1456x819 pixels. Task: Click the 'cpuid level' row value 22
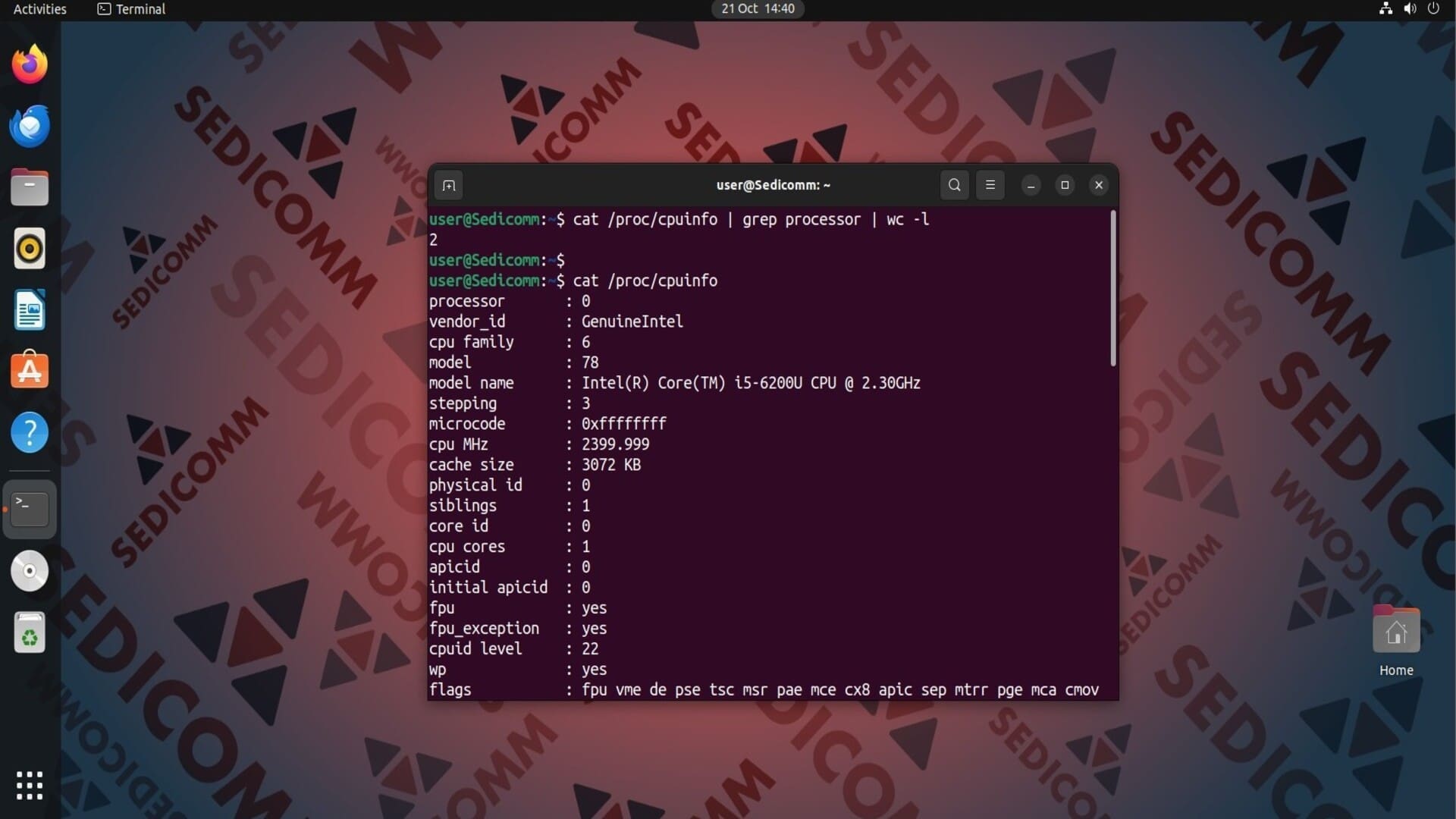click(x=590, y=649)
